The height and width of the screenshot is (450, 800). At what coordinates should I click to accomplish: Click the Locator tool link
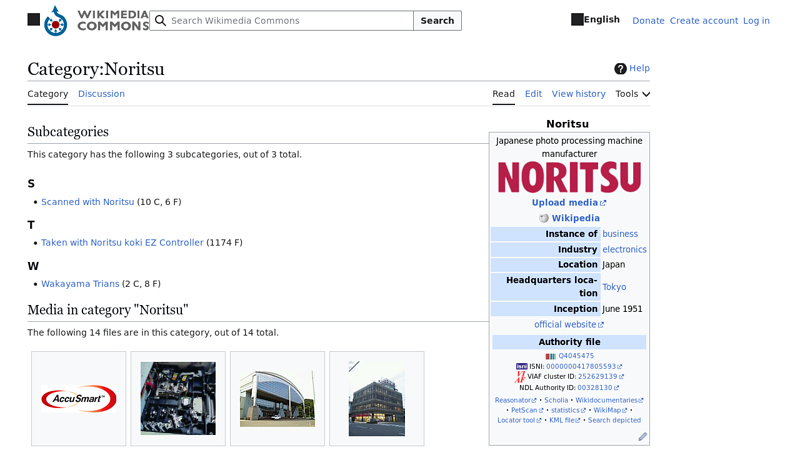tap(519, 420)
